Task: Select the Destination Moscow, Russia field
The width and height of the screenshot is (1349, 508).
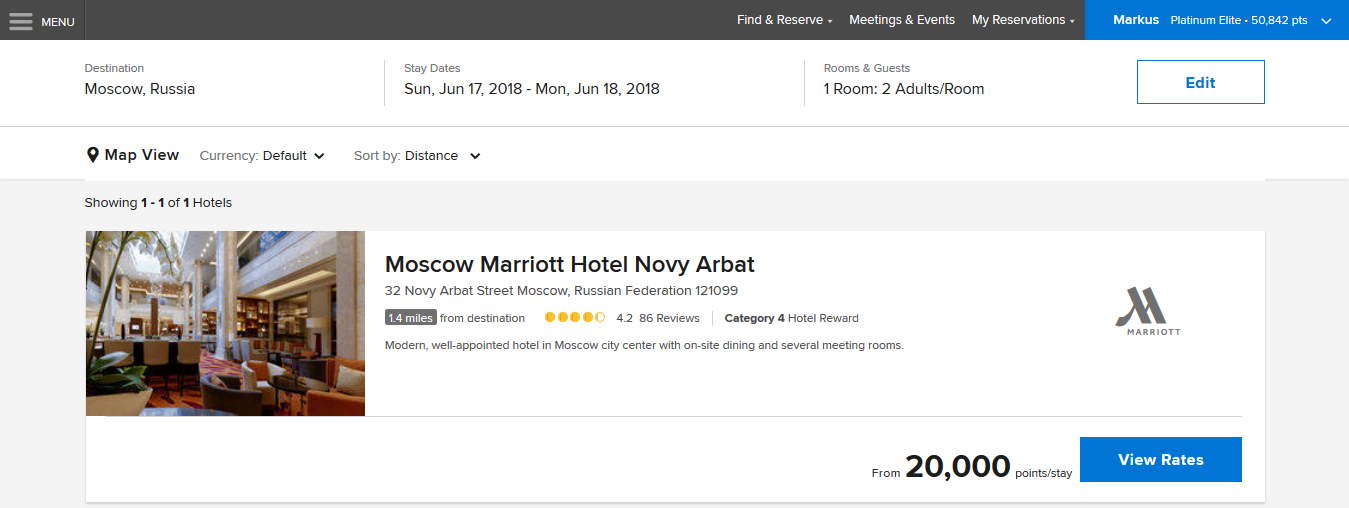Action: pos(140,89)
